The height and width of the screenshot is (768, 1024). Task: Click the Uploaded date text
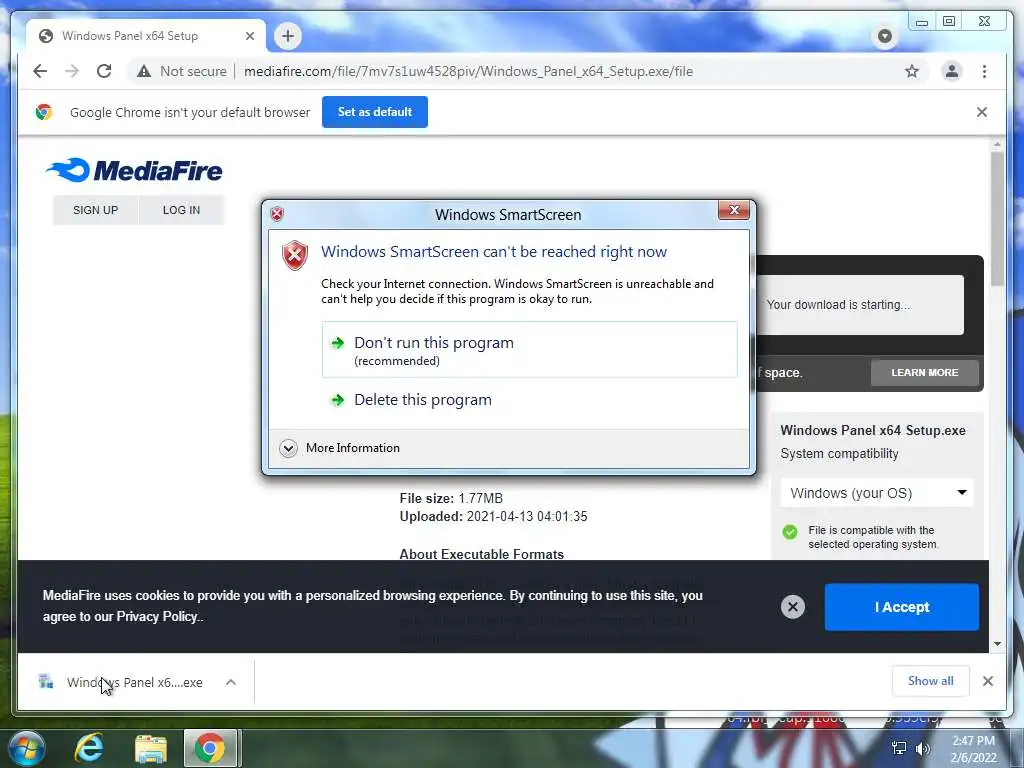pyautogui.click(x=493, y=517)
